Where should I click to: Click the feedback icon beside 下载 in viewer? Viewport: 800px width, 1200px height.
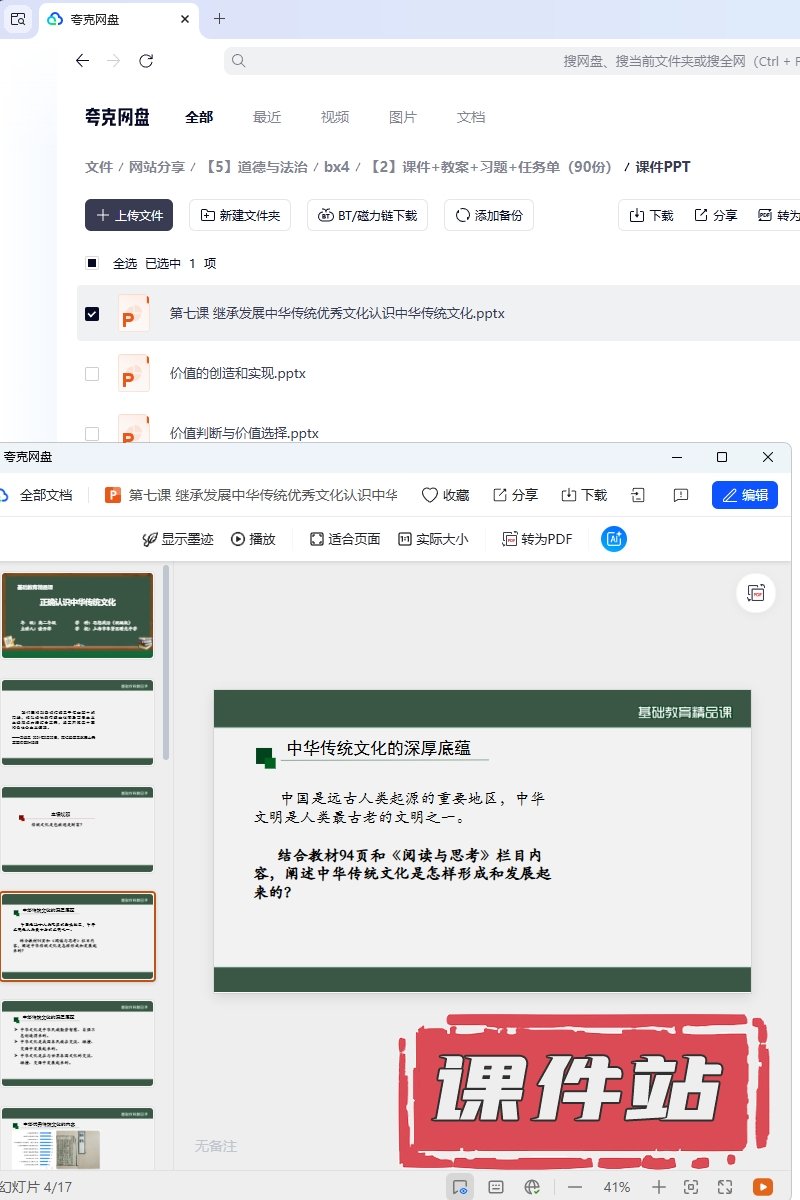[681, 495]
